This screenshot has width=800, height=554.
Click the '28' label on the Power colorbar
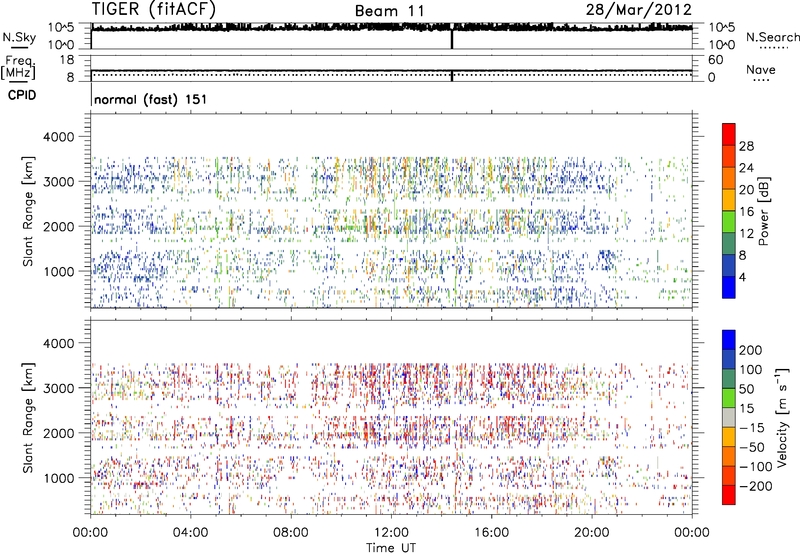click(x=746, y=146)
